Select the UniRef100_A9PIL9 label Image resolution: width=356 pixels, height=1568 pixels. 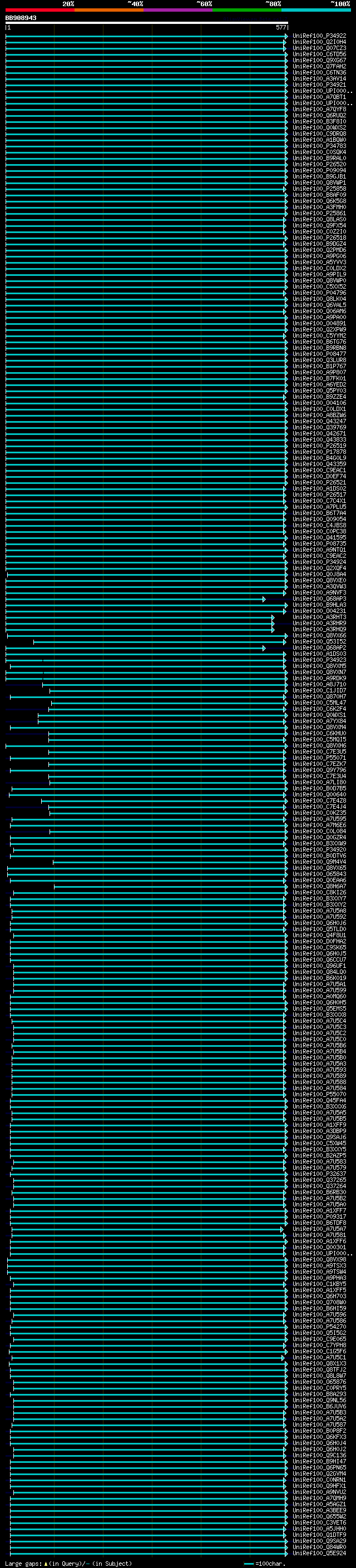319,275
